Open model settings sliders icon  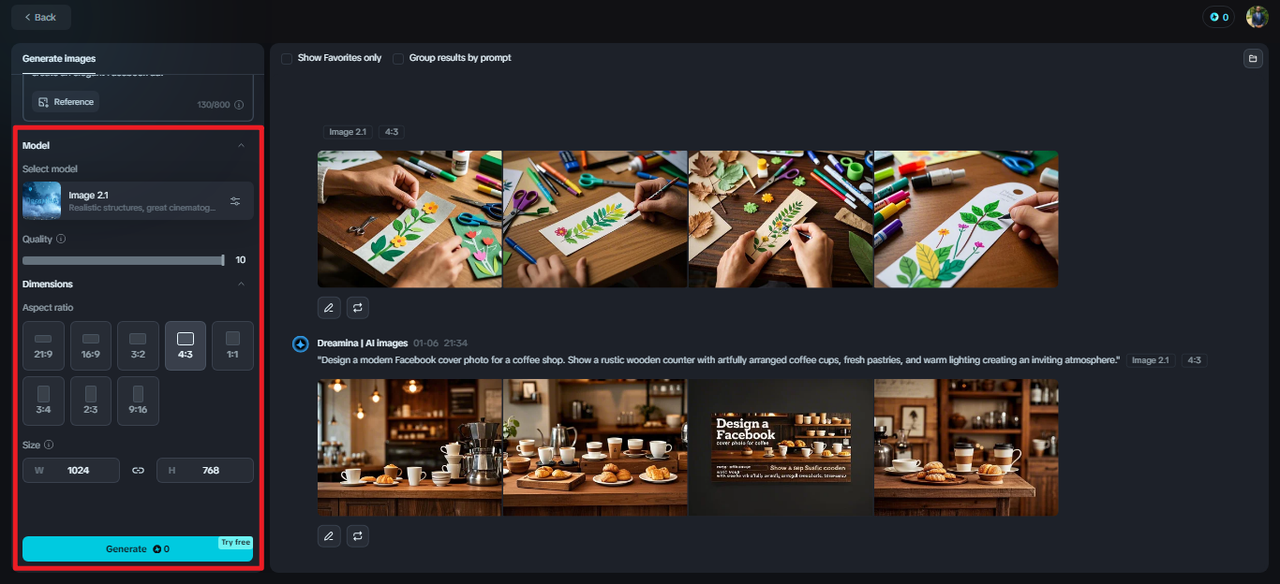tap(235, 201)
